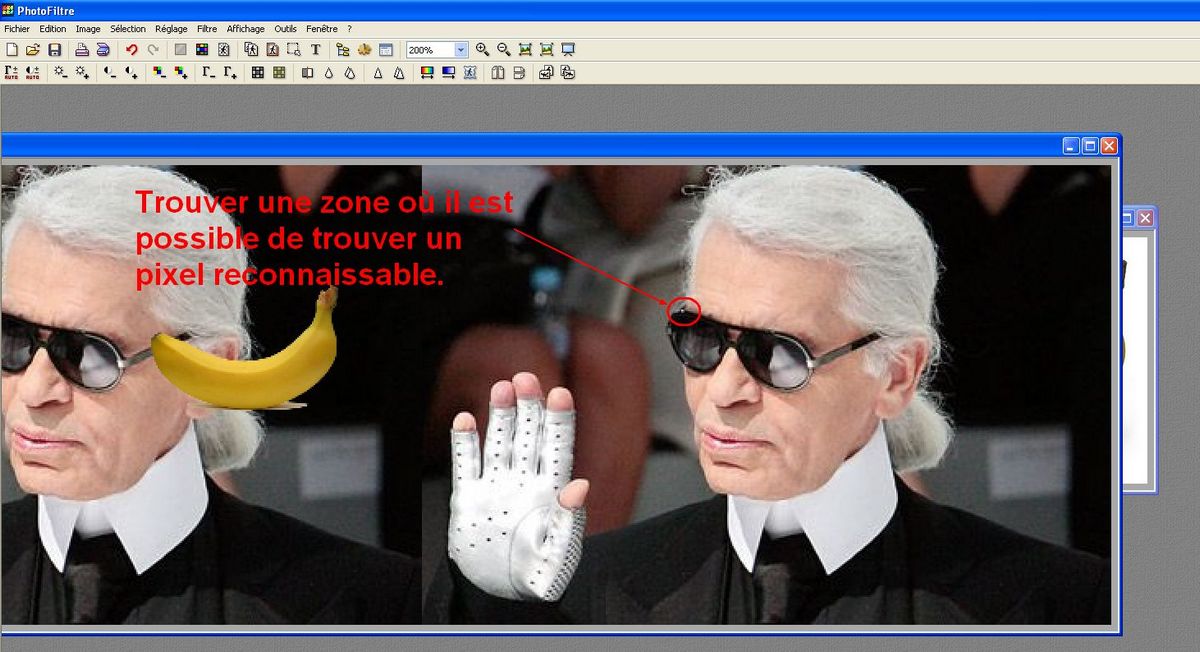This screenshot has height=652, width=1200.
Task: Open the Réglage menu
Action: 171,29
